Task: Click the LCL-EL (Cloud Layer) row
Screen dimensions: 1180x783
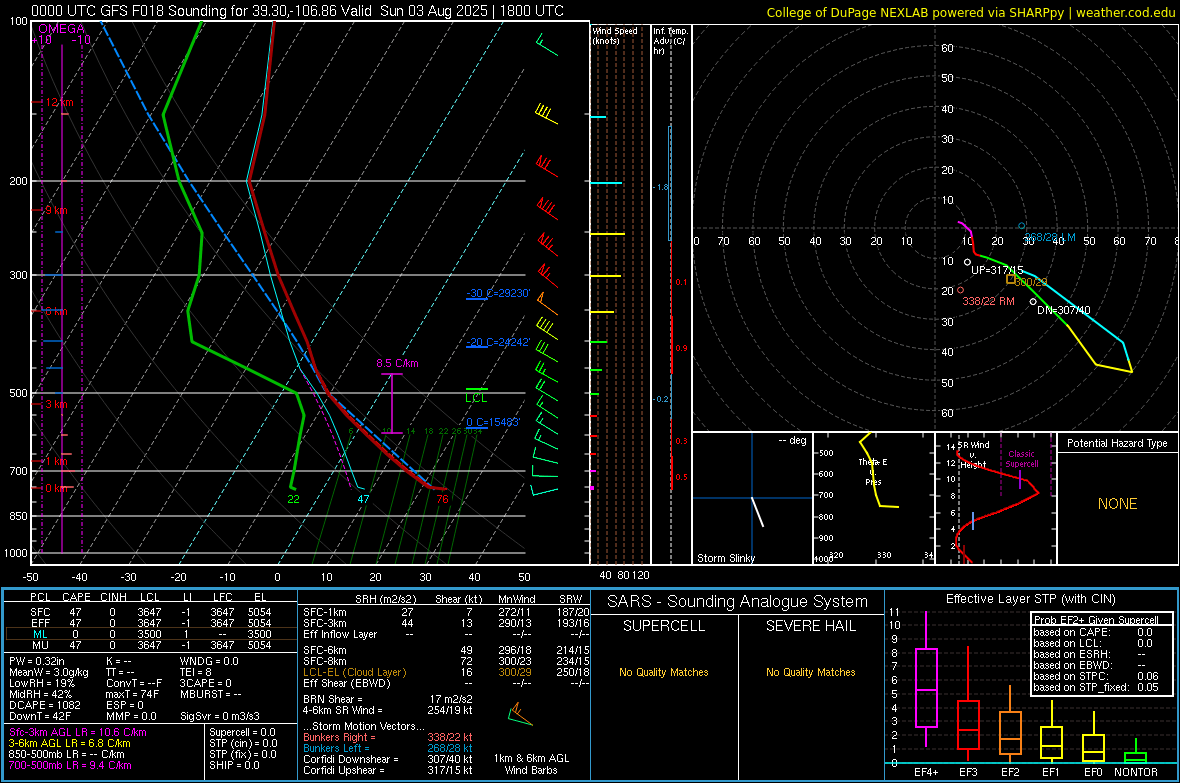Action: (x=446, y=672)
